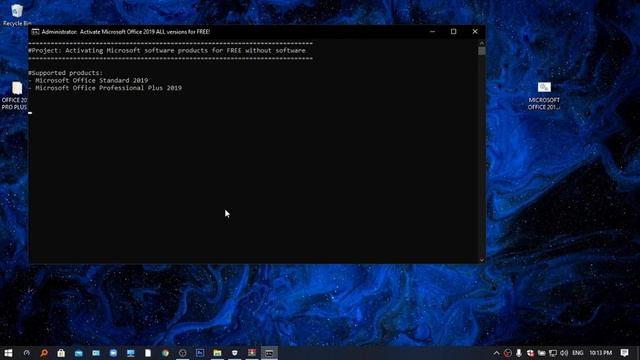
Task: Click the '#Project: Activating Microsoft software' line
Action: point(167,51)
